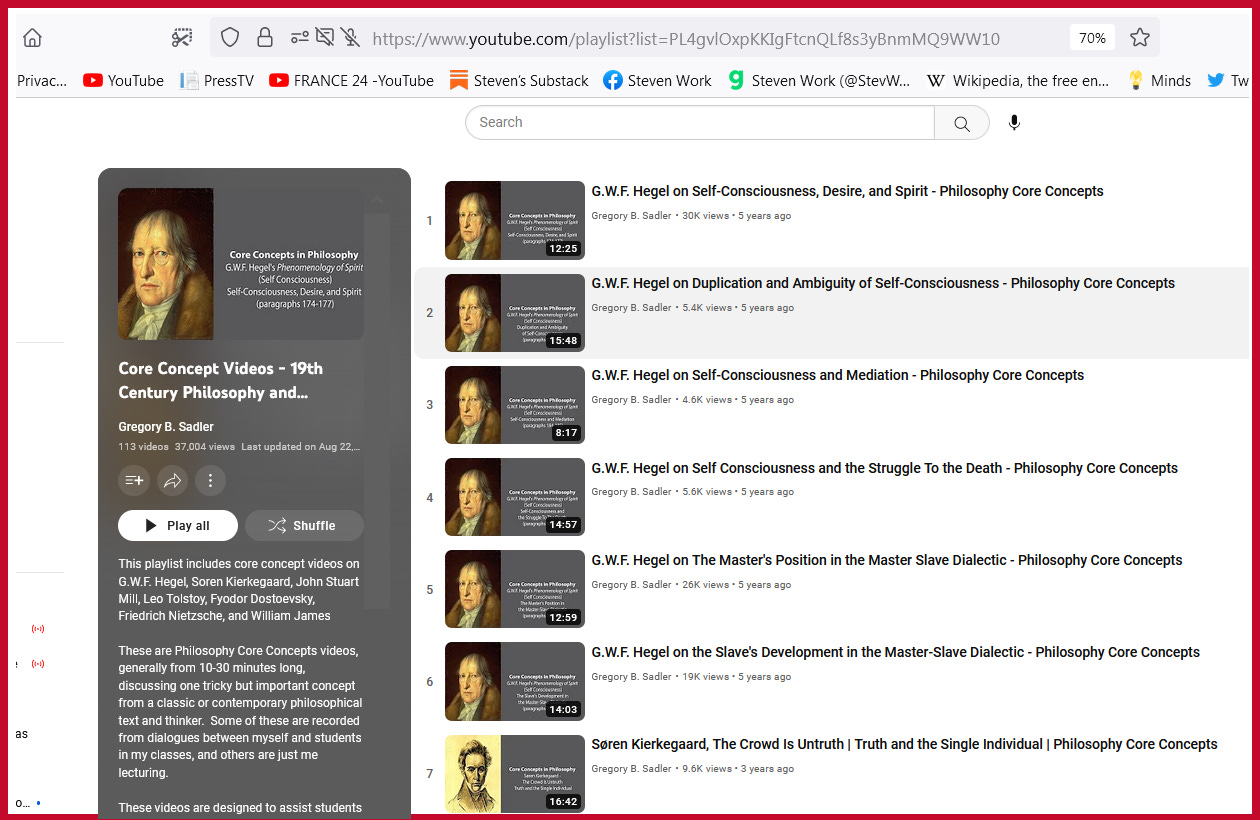Click the padlock site security icon
Viewport: 1260px width, 820px height.
coord(265,38)
